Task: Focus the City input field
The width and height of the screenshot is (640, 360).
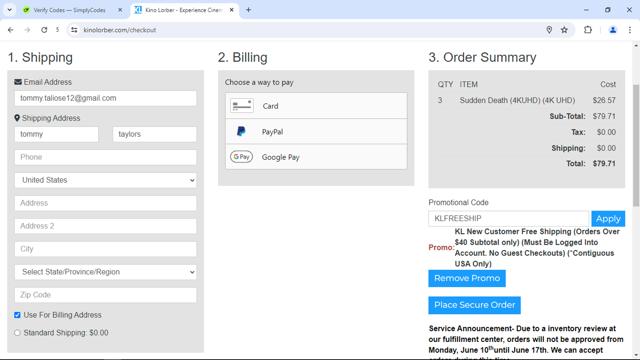Action: pos(105,249)
